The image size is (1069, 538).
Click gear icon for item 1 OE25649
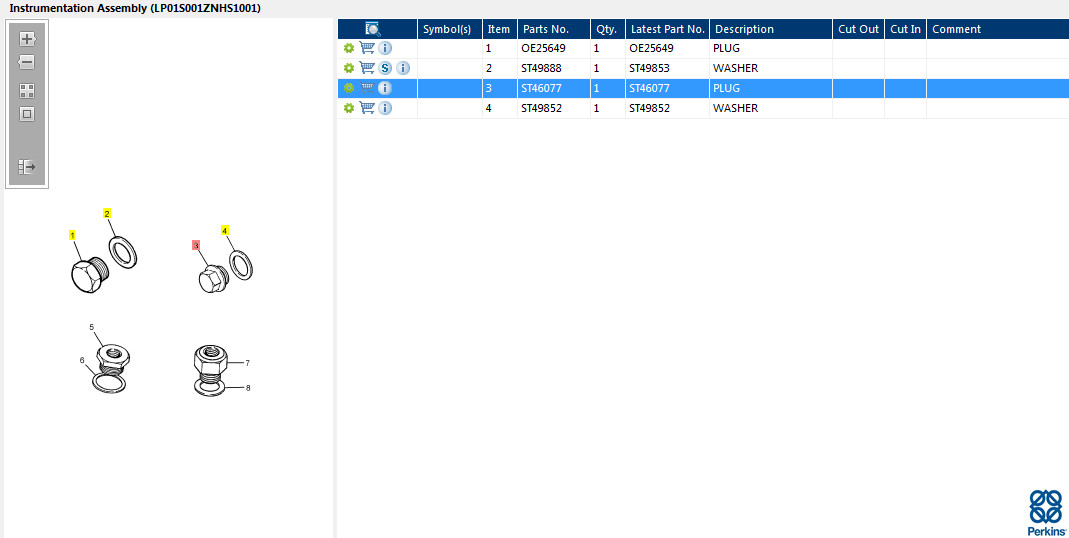pos(348,48)
